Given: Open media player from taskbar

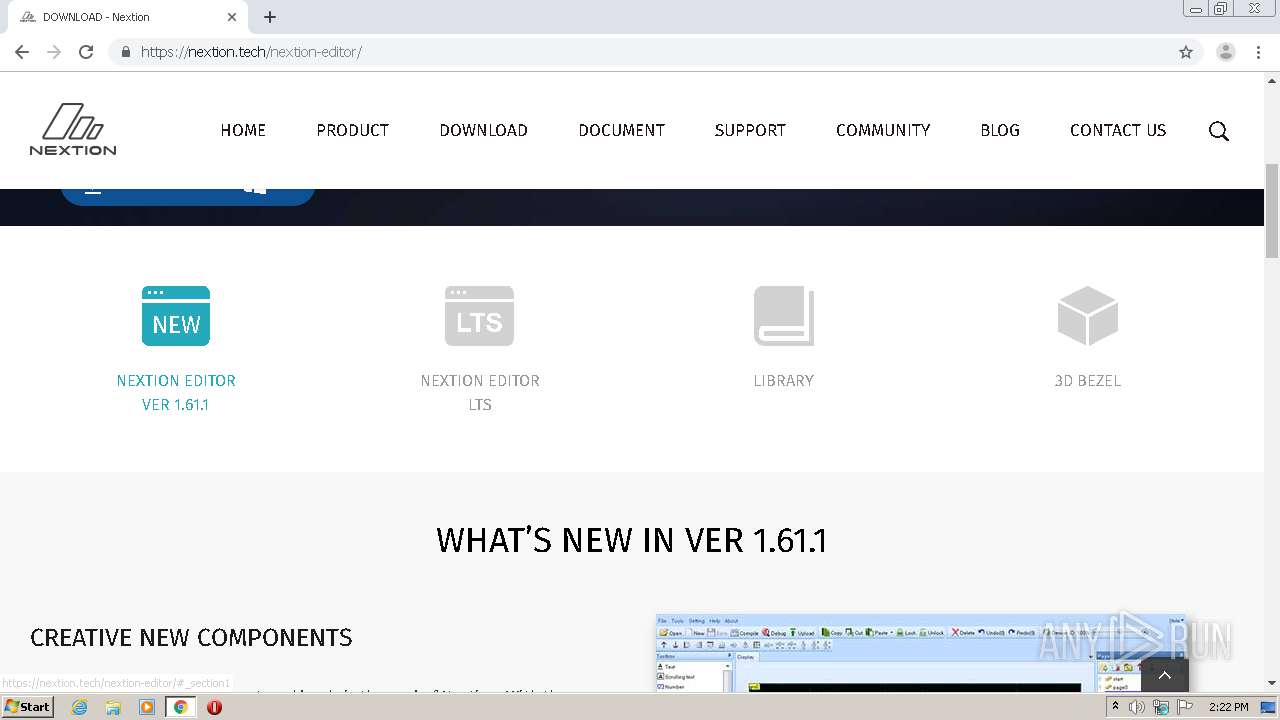Looking at the screenshot, I should pos(147,707).
